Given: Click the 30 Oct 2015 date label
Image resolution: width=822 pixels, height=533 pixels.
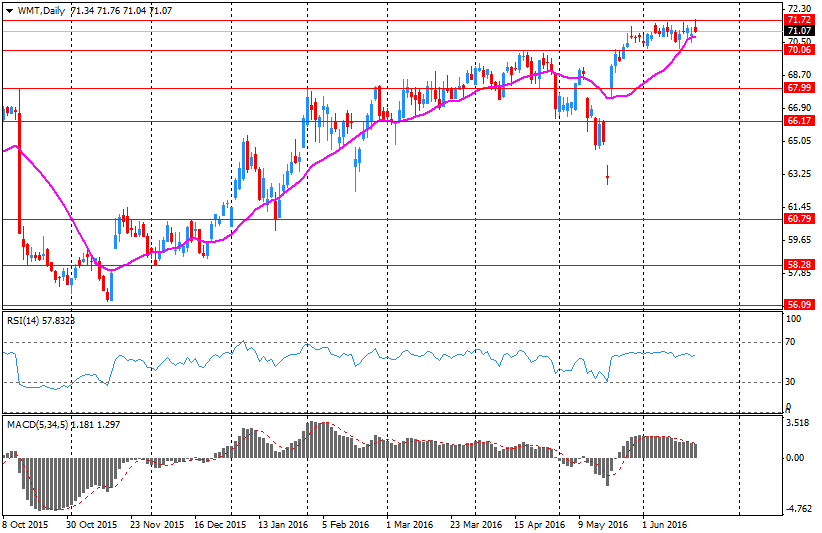Looking at the screenshot, I should tap(92, 525).
